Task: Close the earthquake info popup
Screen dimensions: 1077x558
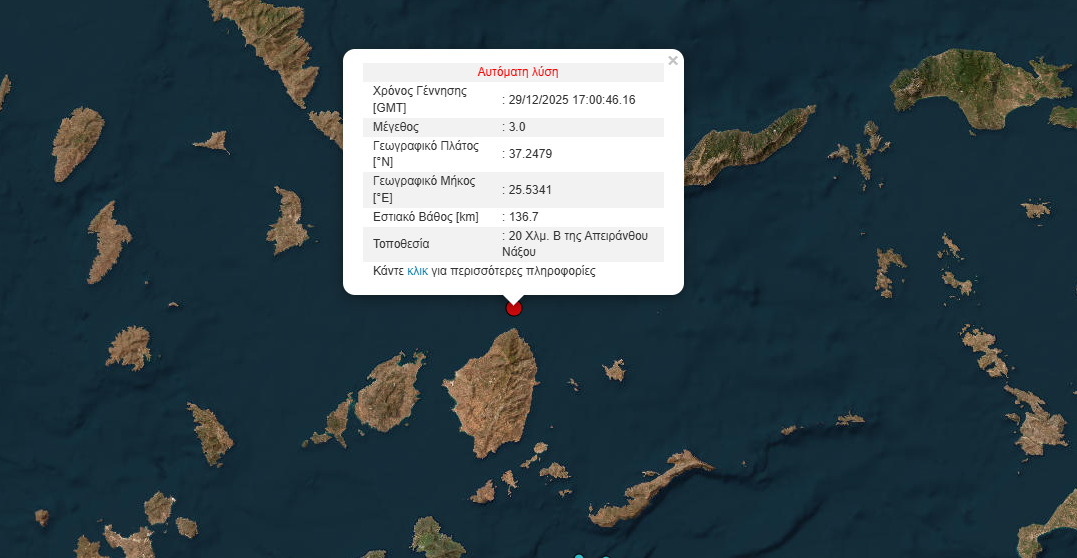Action: click(672, 61)
